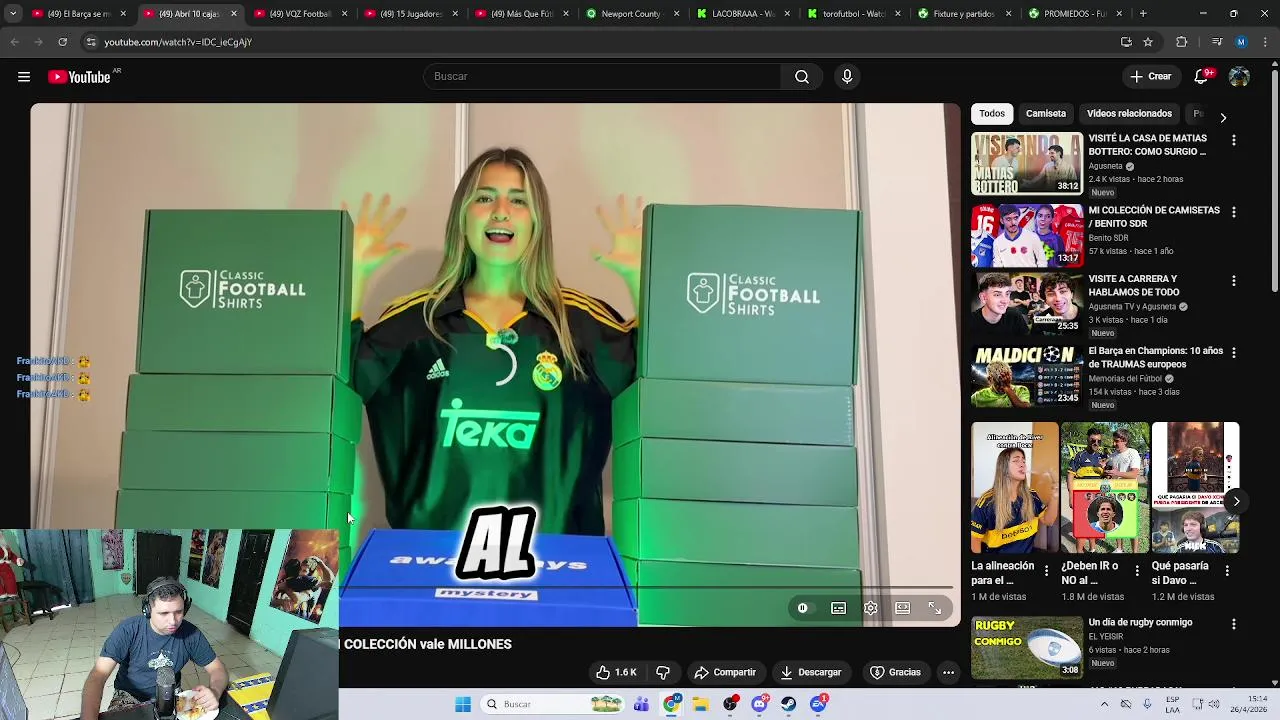
Task: Open Discord from the taskbar
Action: point(760,704)
